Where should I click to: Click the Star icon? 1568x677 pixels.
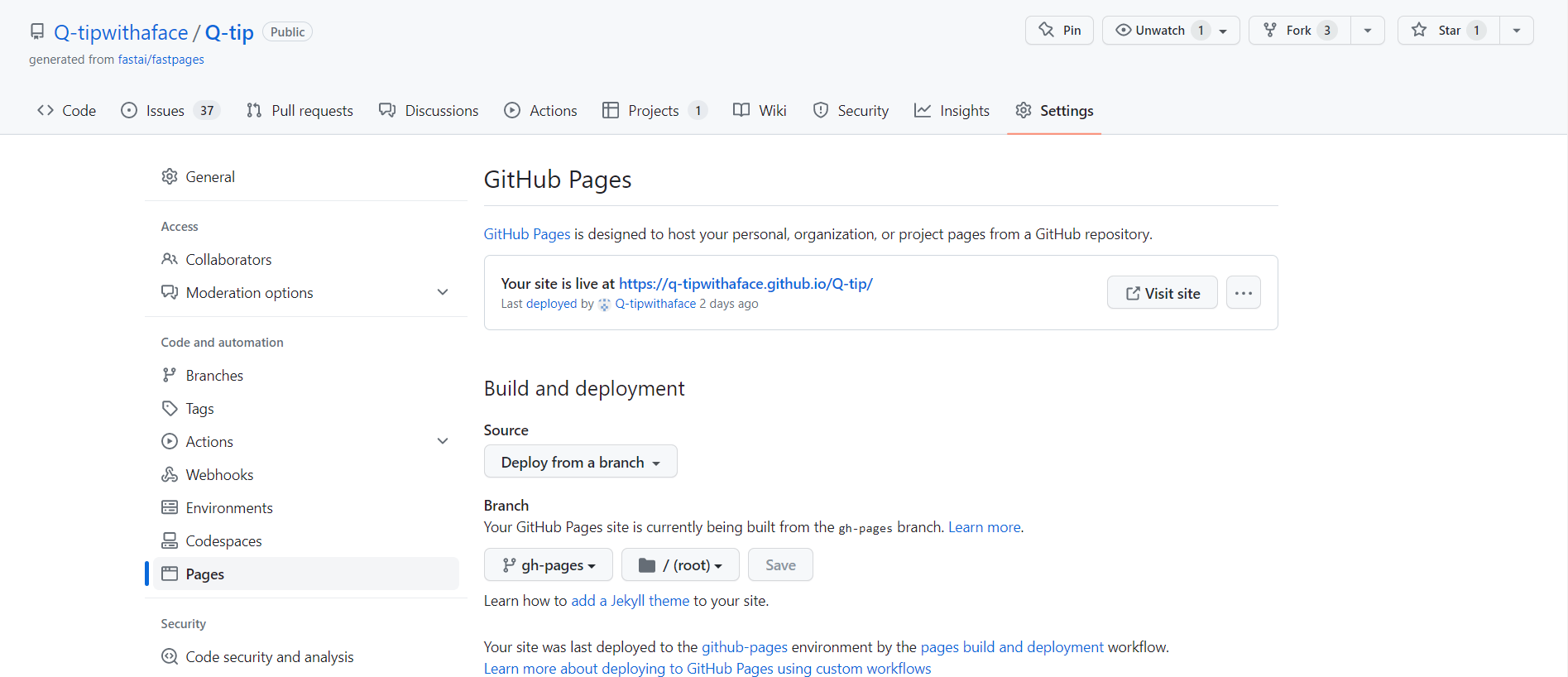point(1419,30)
